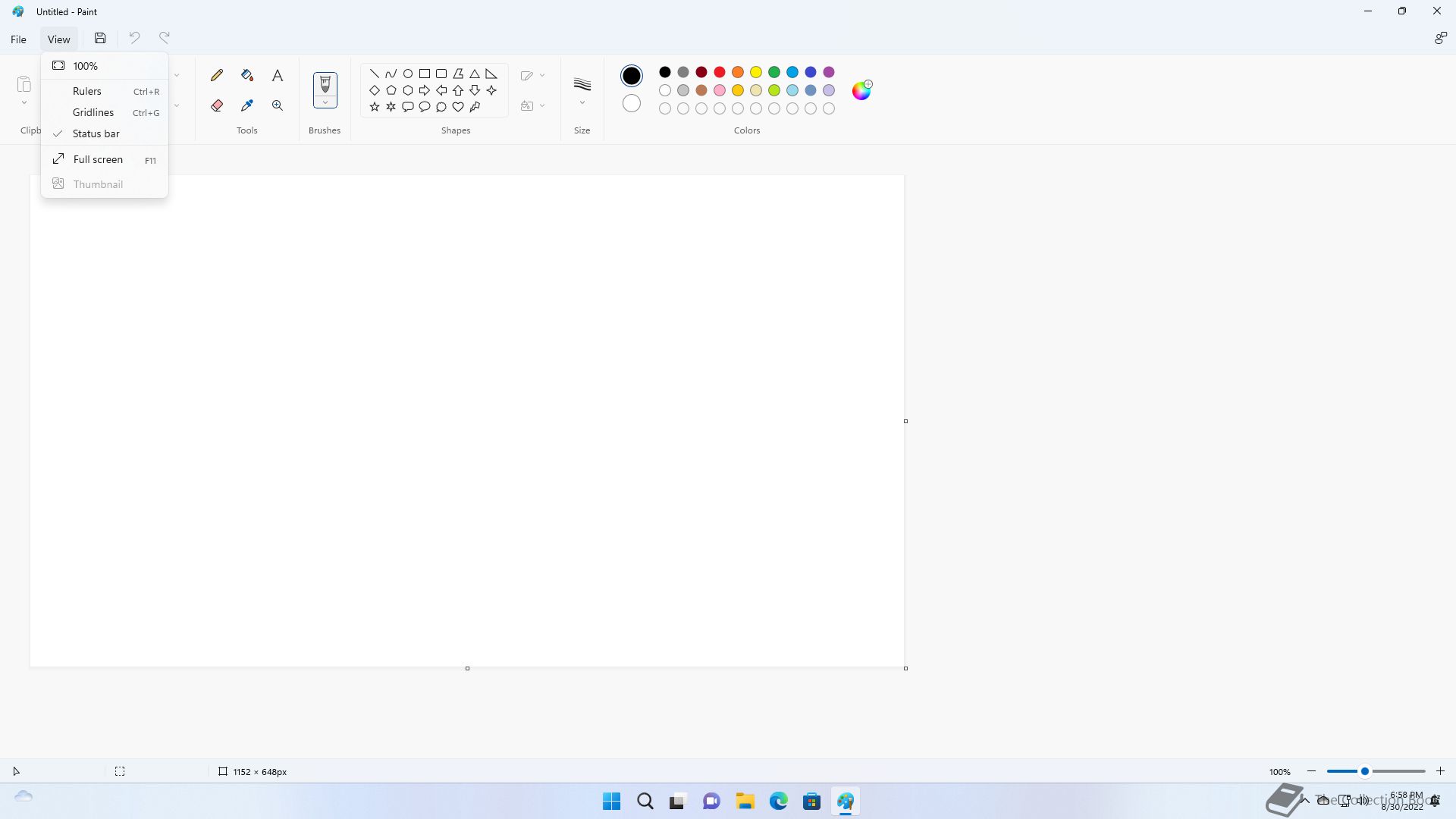Select the Magnifier tool
This screenshot has width=1456, height=819.
pyautogui.click(x=278, y=105)
